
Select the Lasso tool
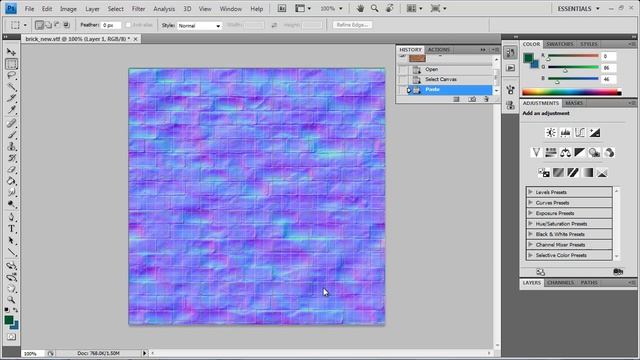(11, 76)
